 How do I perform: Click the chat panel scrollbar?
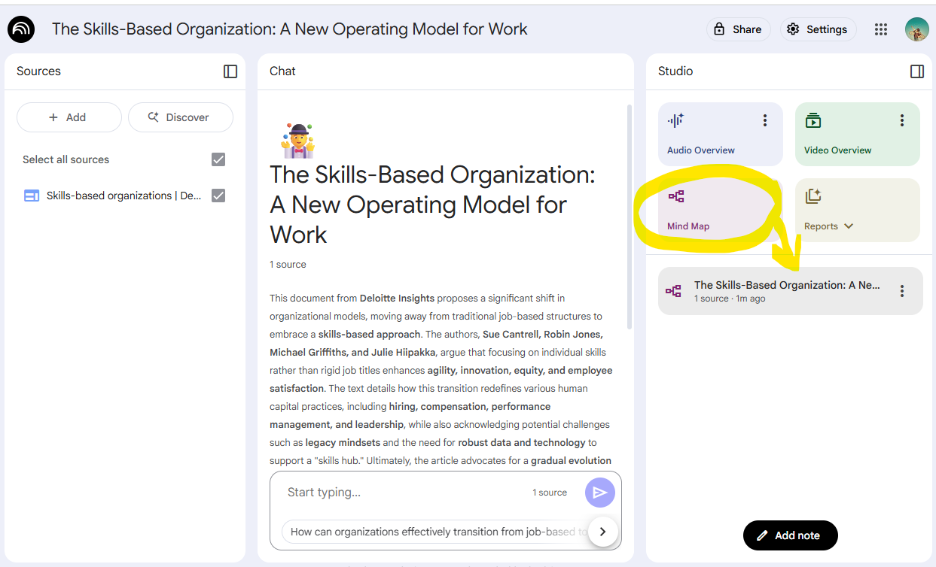[x=629, y=217]
